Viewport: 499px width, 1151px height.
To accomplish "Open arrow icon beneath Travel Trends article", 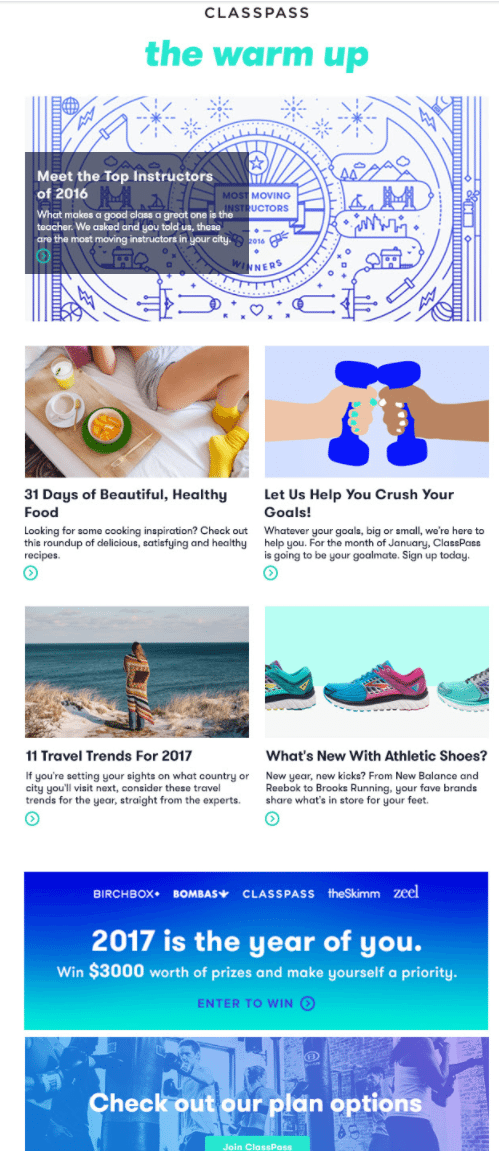I will click(x=32, y=818).
